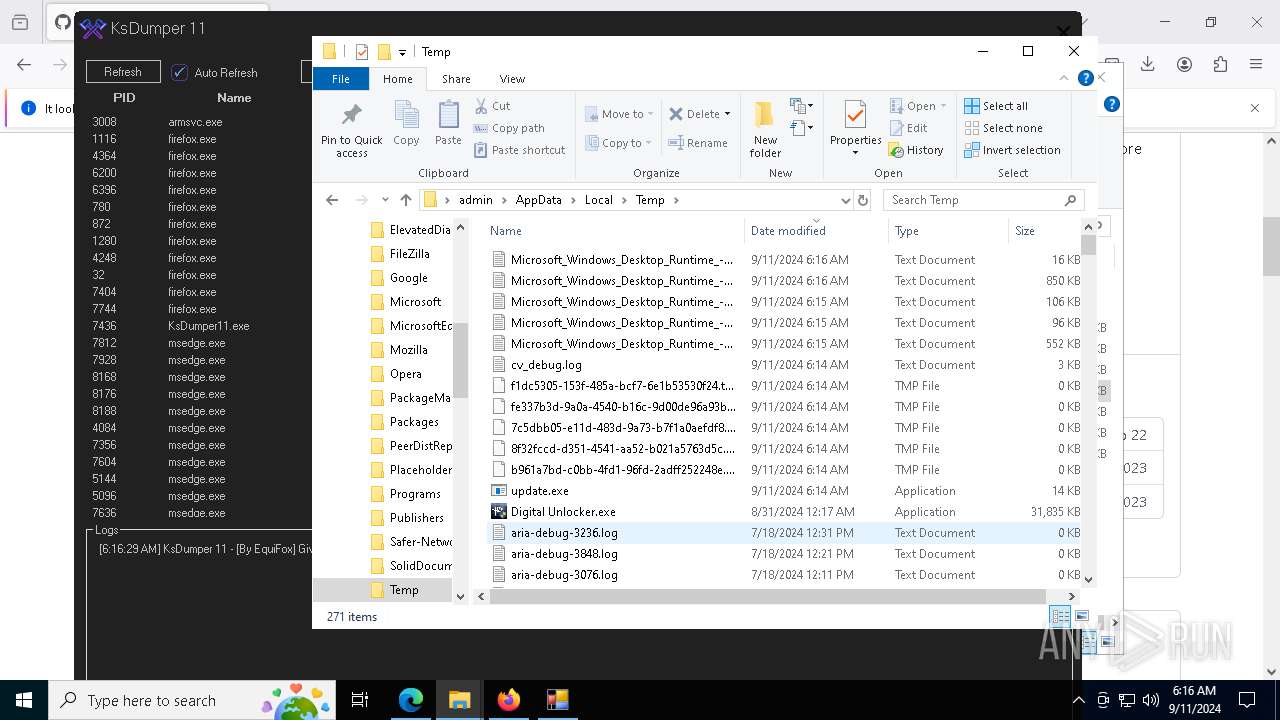
Task: Open the notification center icon
Action: [1247, 700]
